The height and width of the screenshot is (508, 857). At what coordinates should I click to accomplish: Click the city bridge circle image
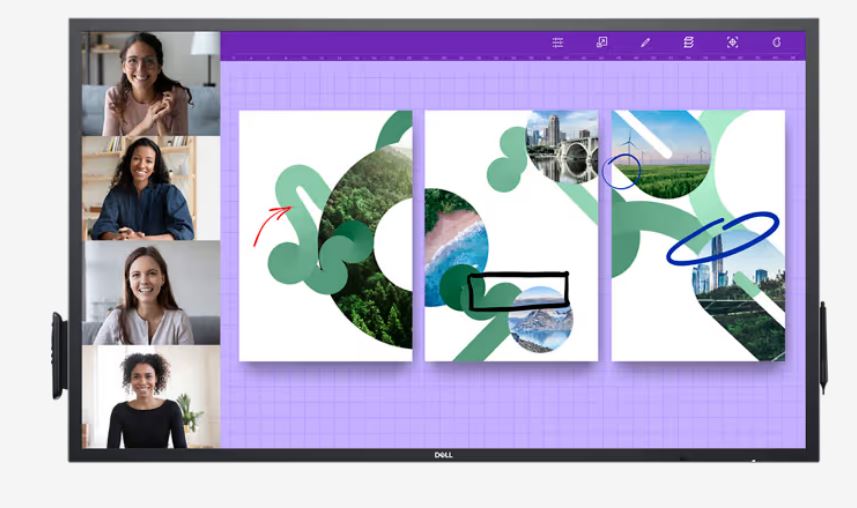point(561,145)
